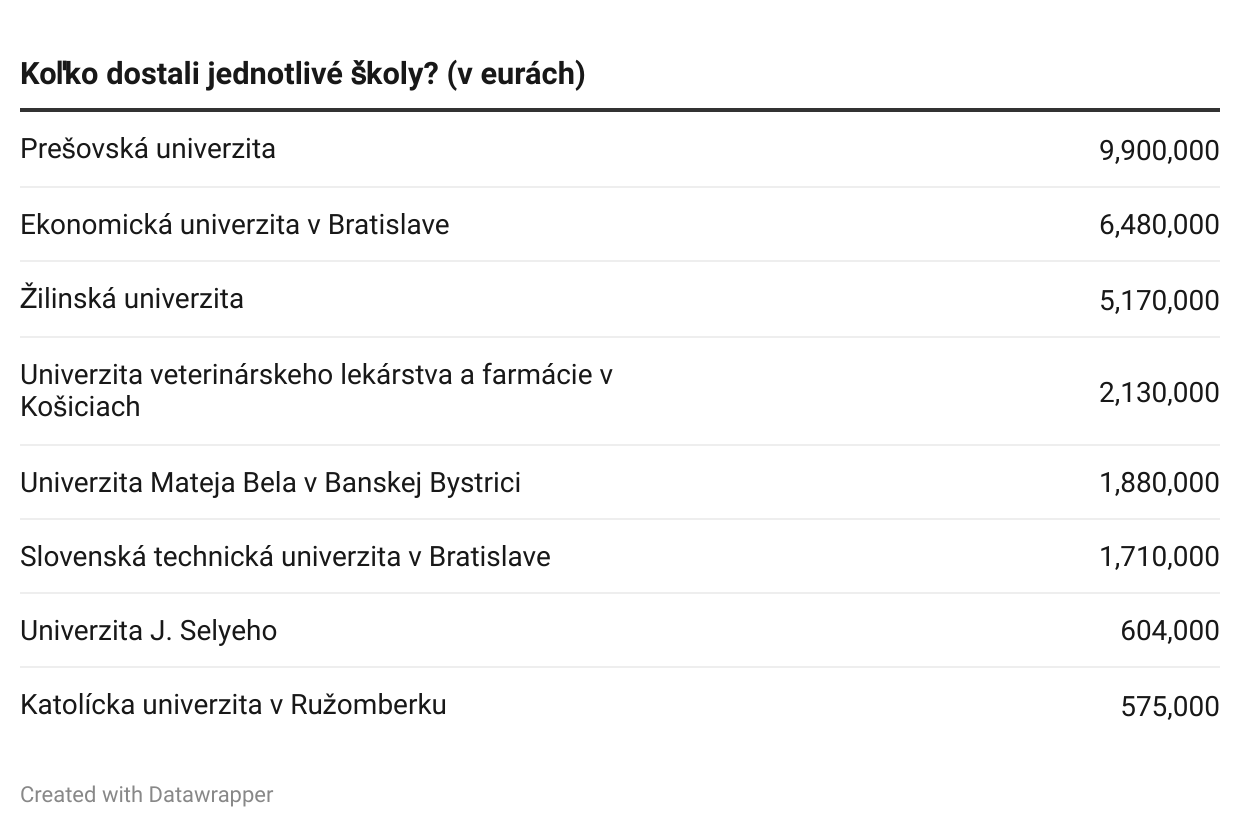This screenshot has width=1240, height=828.
Task: Click the thick rule below the title
Action: click(620, 109)
